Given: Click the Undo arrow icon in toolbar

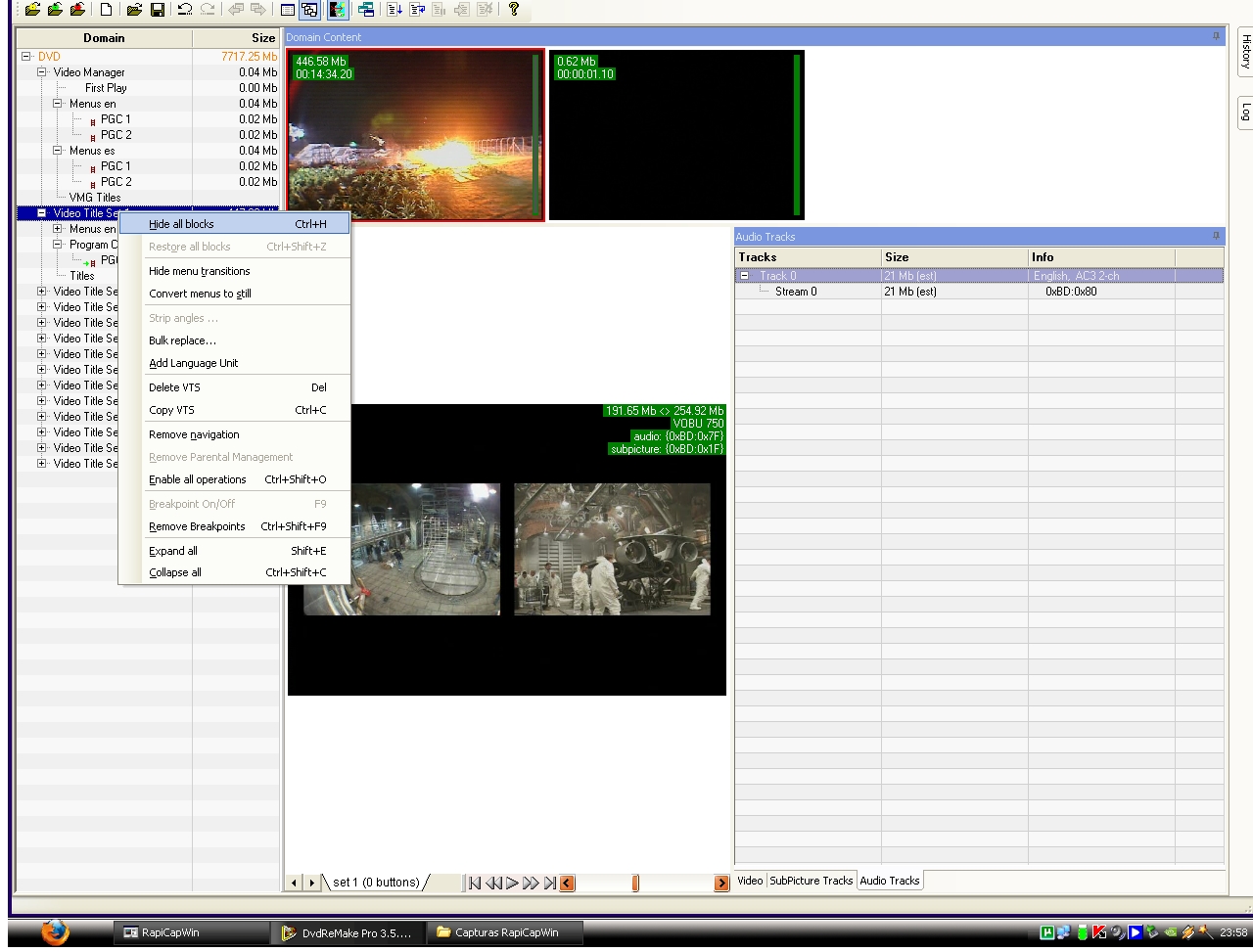Looking at the screenshot, I should [x=184, y=10].
